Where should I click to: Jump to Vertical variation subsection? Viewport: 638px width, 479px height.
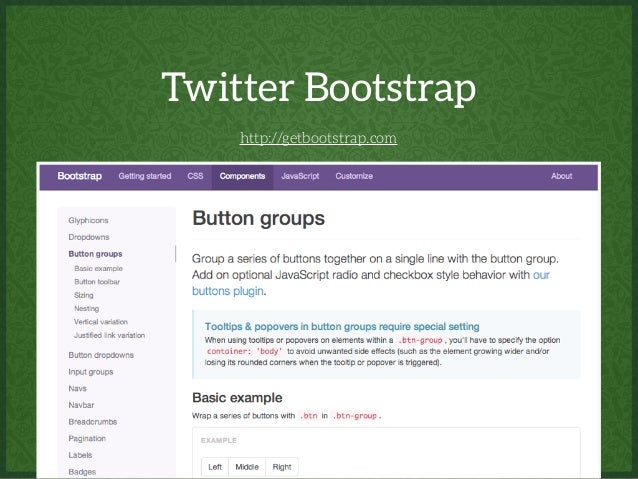[x=101, y=322]
